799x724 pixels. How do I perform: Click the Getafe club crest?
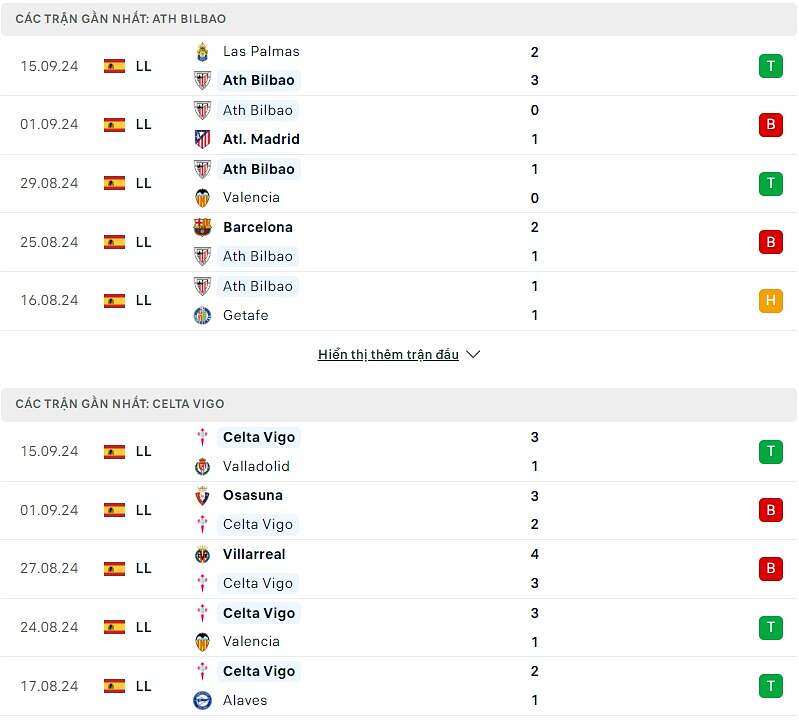pos(202,315)
